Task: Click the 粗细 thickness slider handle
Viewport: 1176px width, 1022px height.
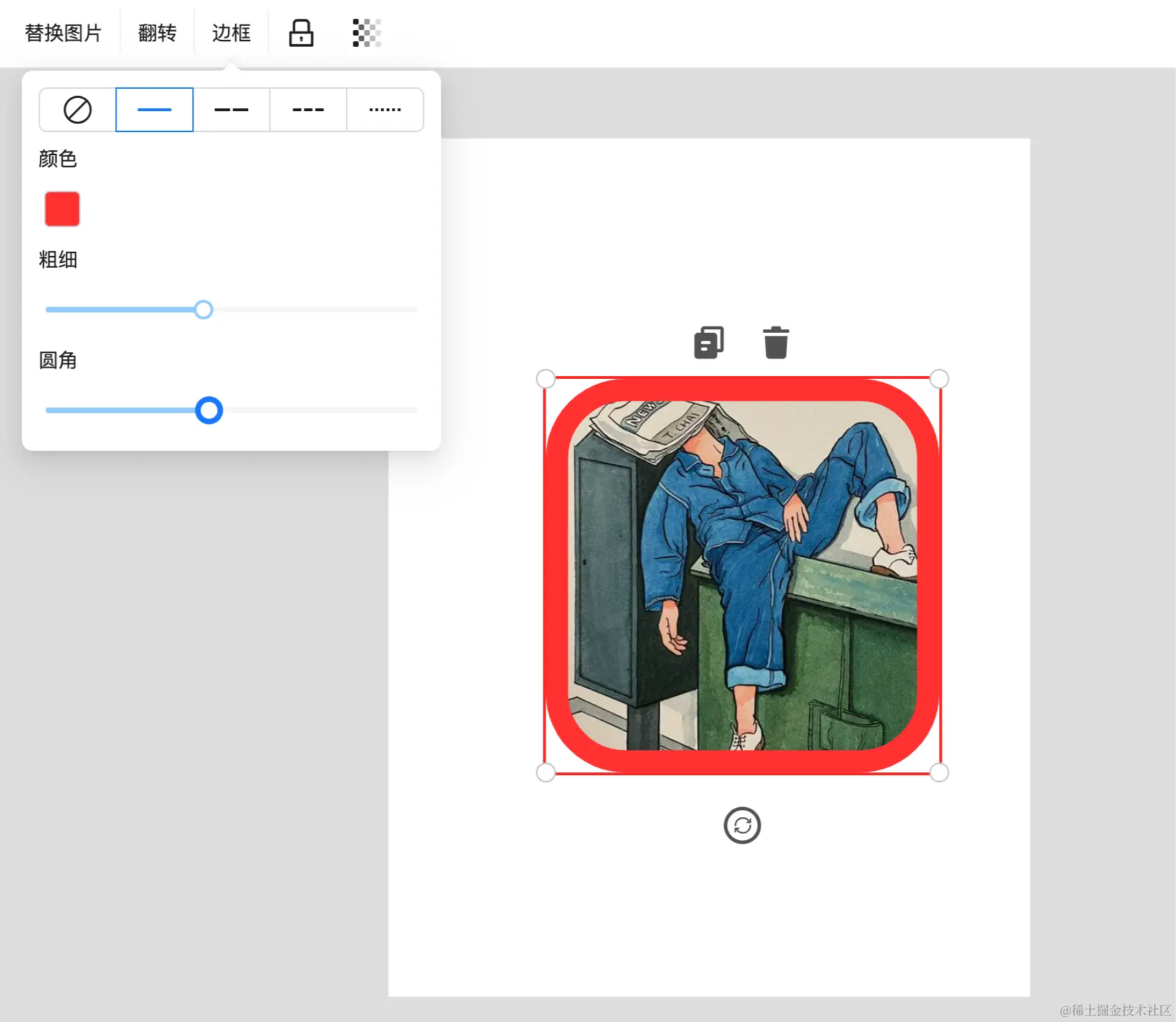Action: coord(203,310)
